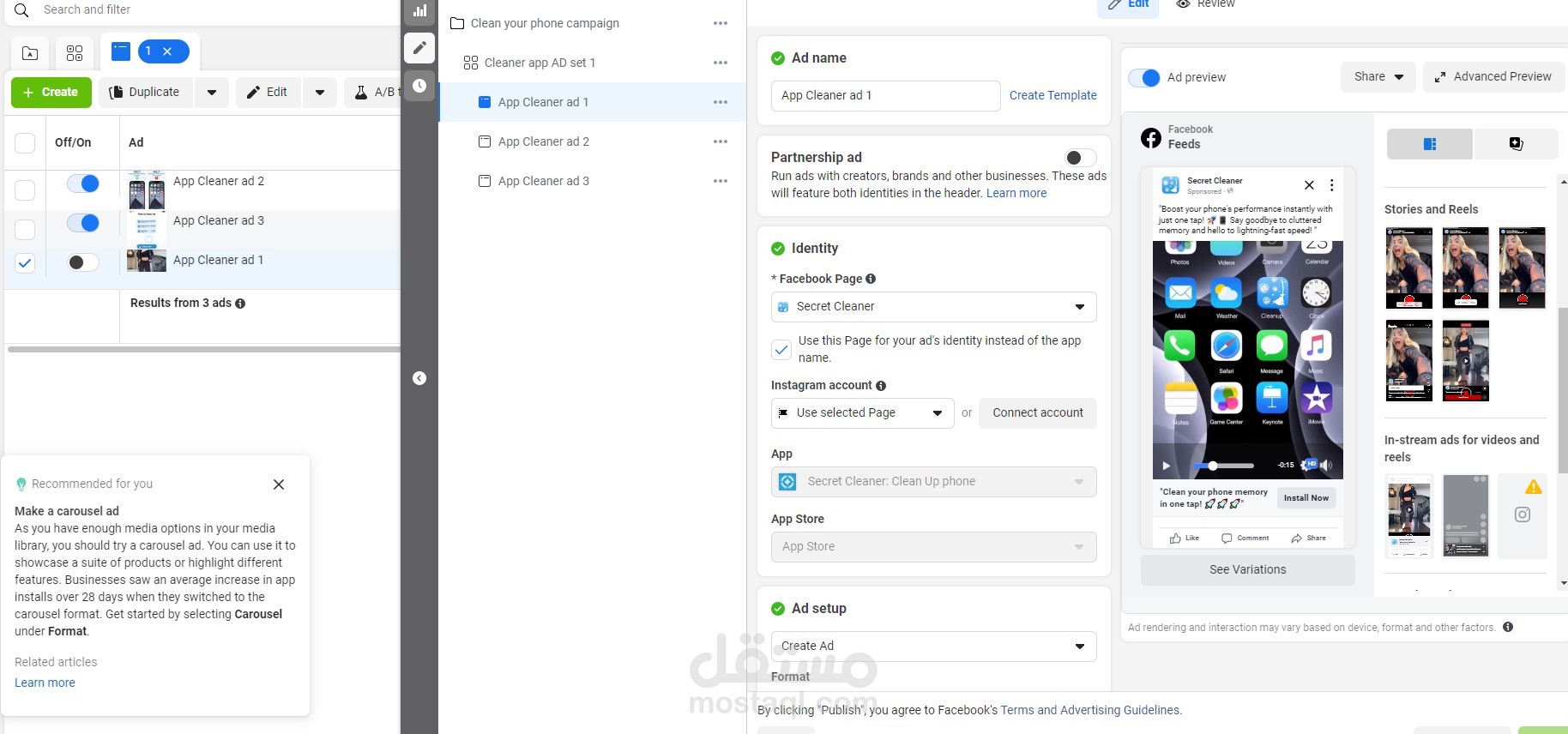Disable the Ad preview toggle
Image resolution: width=1568 pixels, height=734 pixels.
(1144, 78)
